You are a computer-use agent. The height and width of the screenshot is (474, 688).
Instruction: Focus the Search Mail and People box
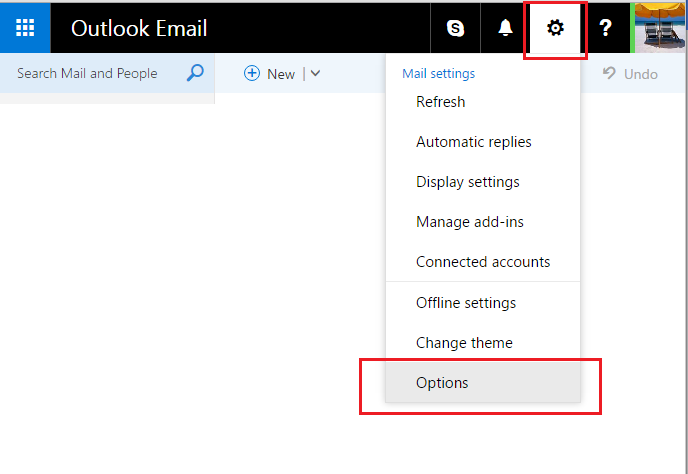point(107,73)
